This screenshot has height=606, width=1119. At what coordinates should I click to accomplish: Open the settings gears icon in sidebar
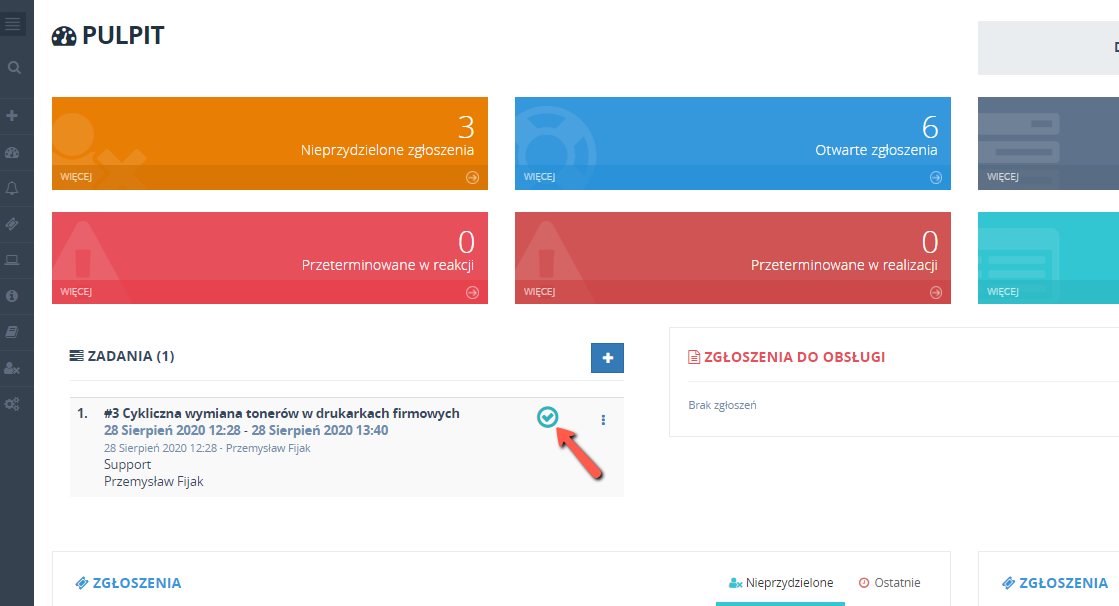point(13,404)
